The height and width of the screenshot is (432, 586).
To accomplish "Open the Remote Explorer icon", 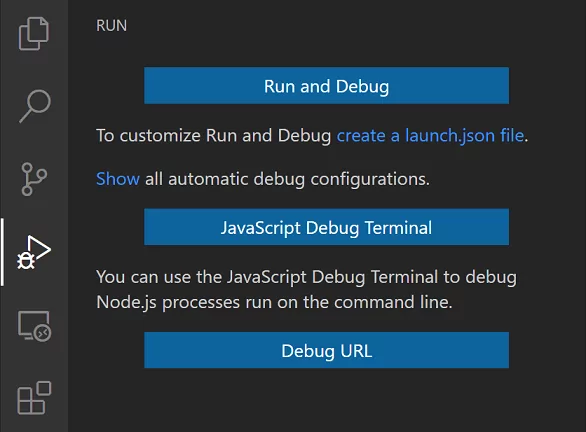I will pyautogui.click(x=34, y=326).
